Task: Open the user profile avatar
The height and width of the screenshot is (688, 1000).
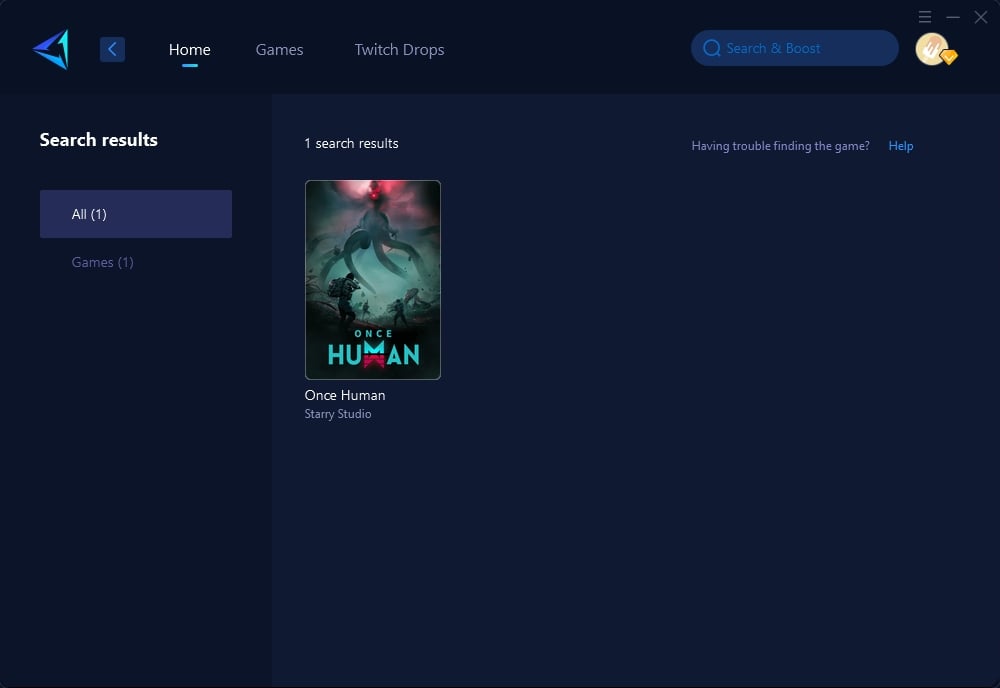Action: point(933,49)
